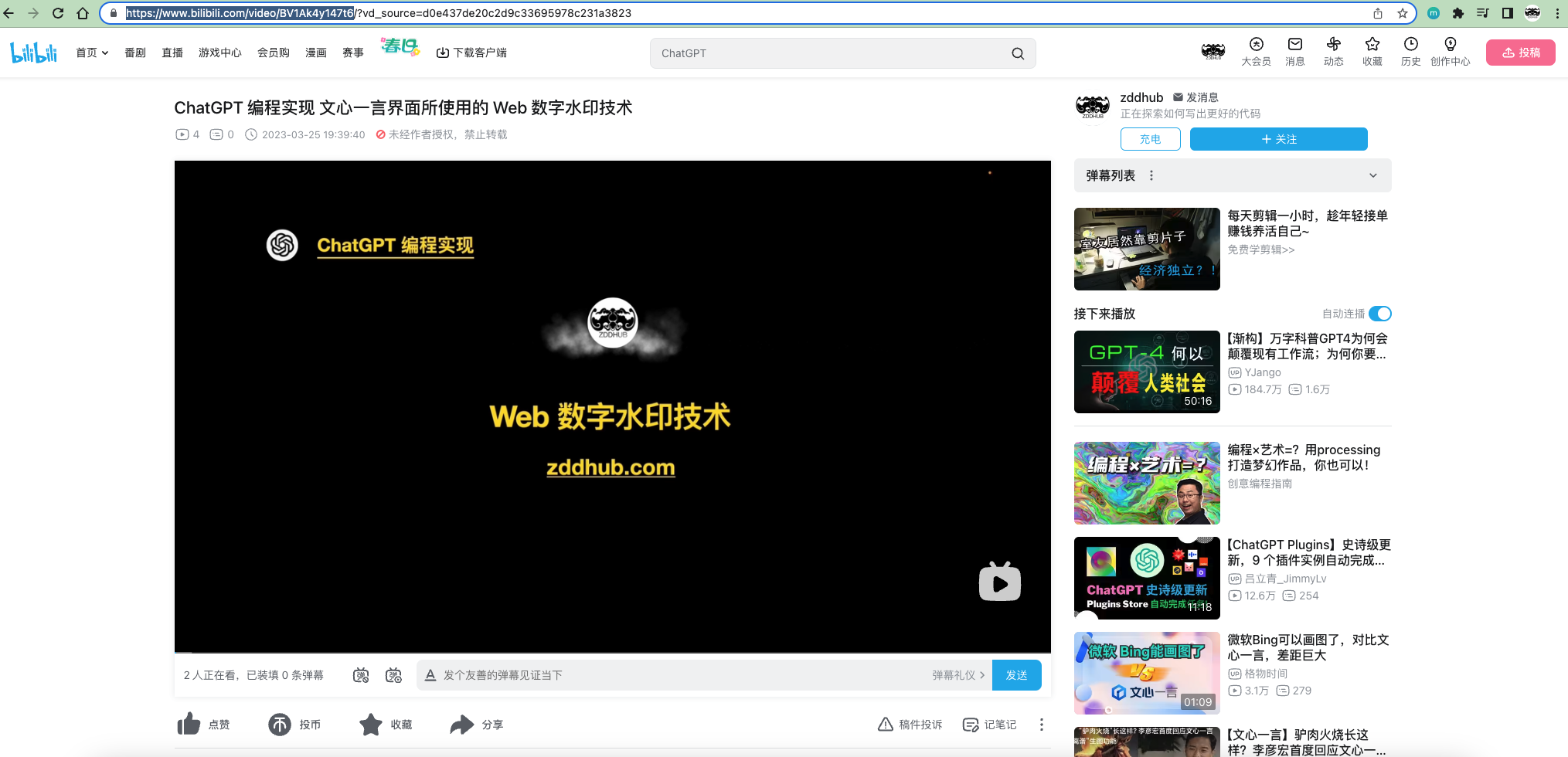Click the 关注 follow button
The image size is (1568, 757).
click(x=1278, y=139)
